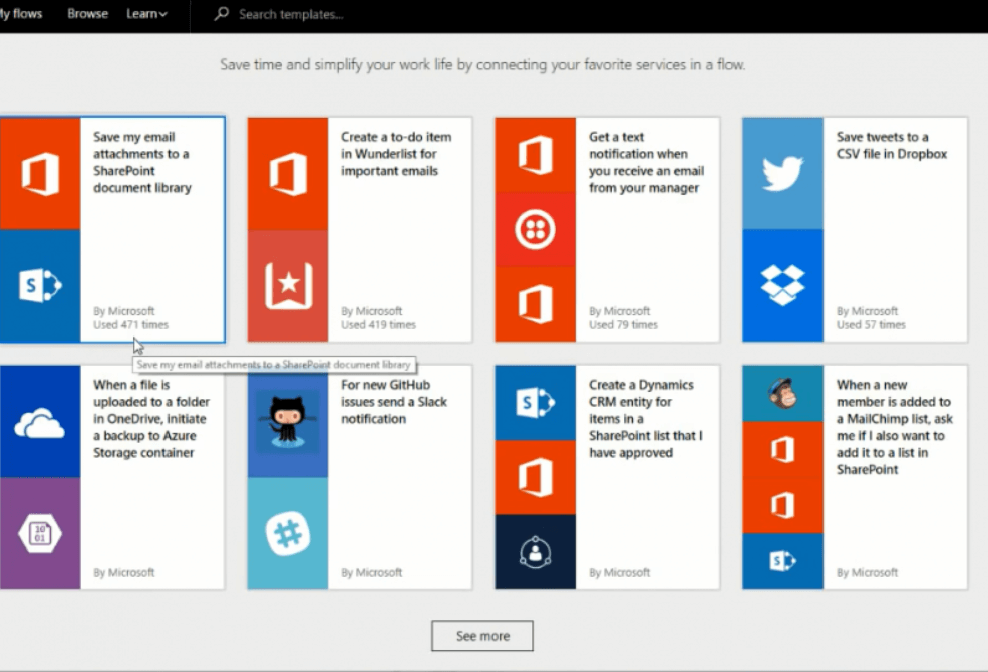Expand the Learn dropdown menu
The image size is (988, 672).
coord(146,13)
